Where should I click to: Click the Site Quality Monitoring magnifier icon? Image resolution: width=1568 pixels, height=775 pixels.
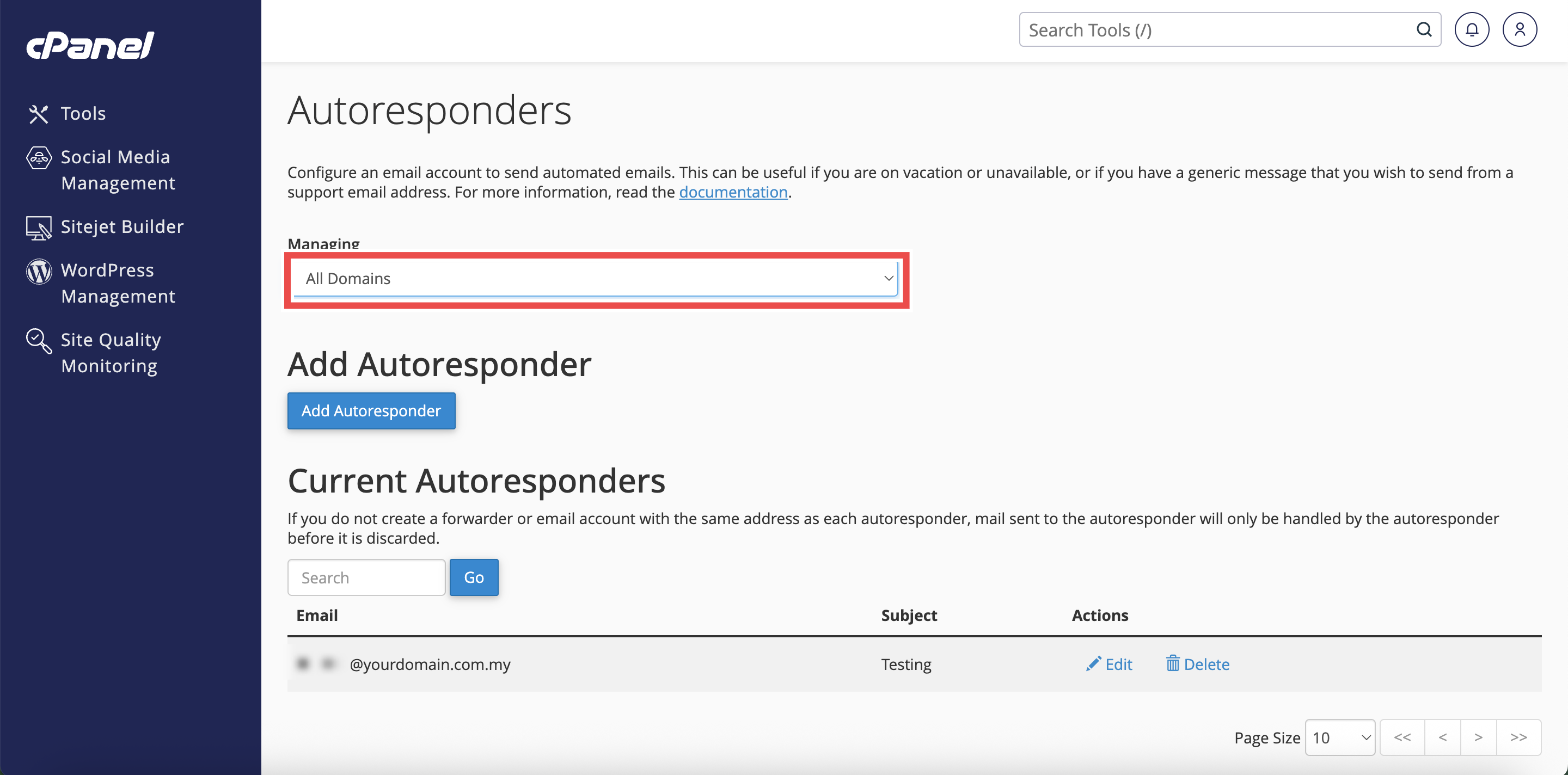pyautogui.click(x=39, y=341)
